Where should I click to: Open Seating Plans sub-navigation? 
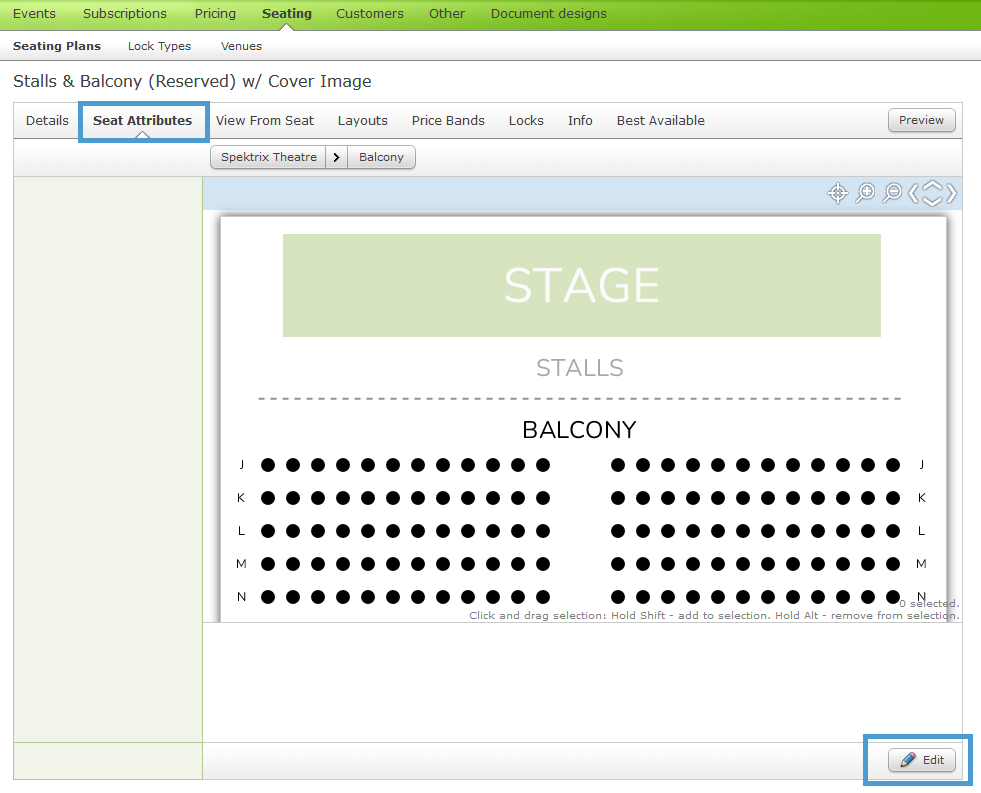(x=57, y=46)
